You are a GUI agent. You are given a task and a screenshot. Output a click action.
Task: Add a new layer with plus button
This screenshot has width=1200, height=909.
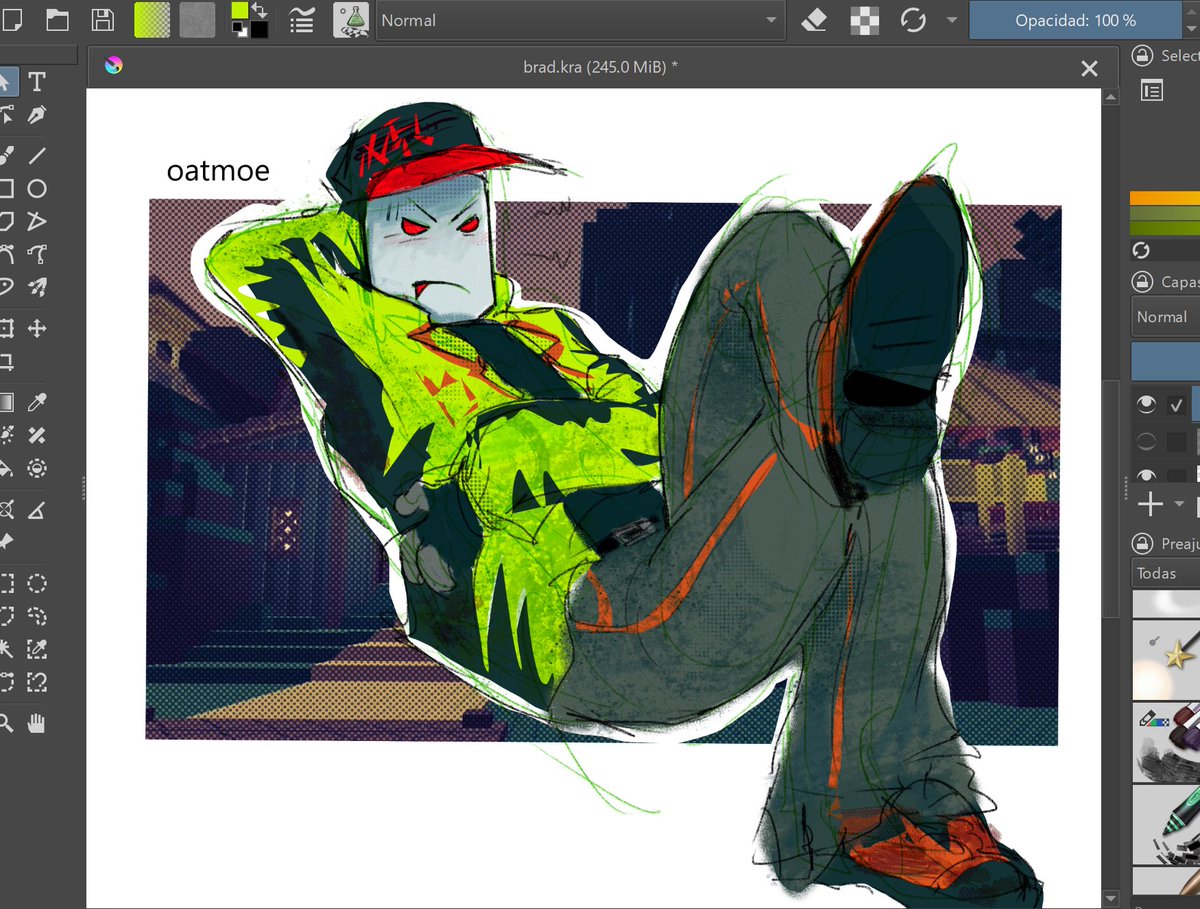pos(1150,504)
